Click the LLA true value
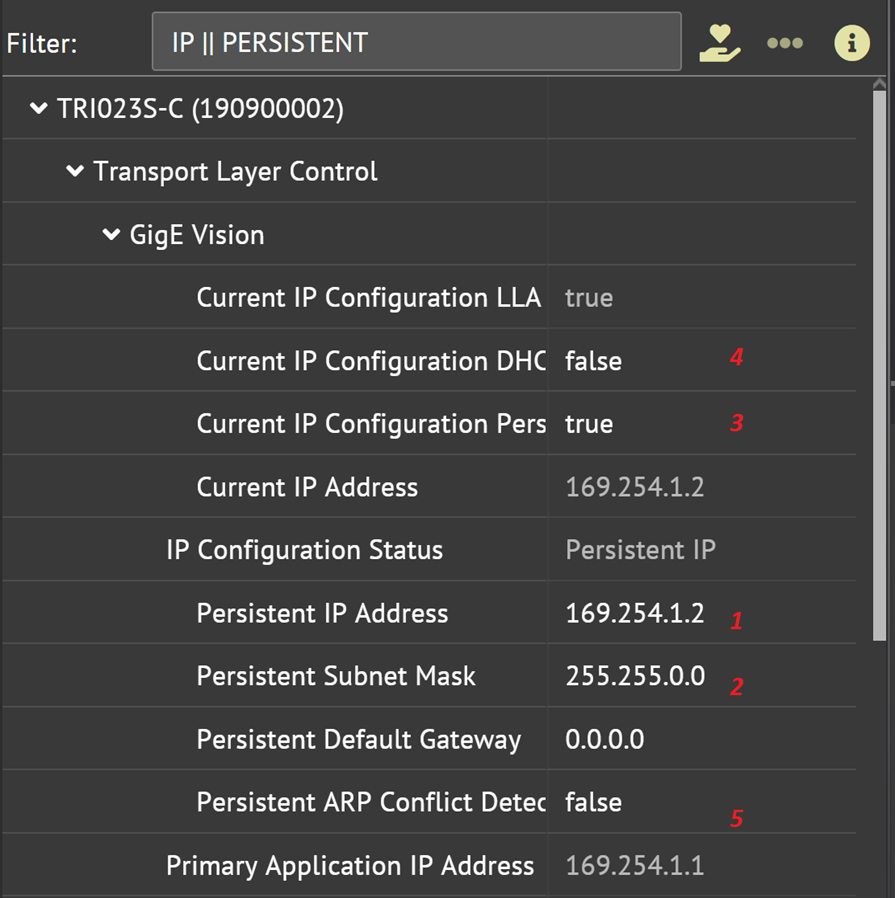 click(x=589, y=298)
